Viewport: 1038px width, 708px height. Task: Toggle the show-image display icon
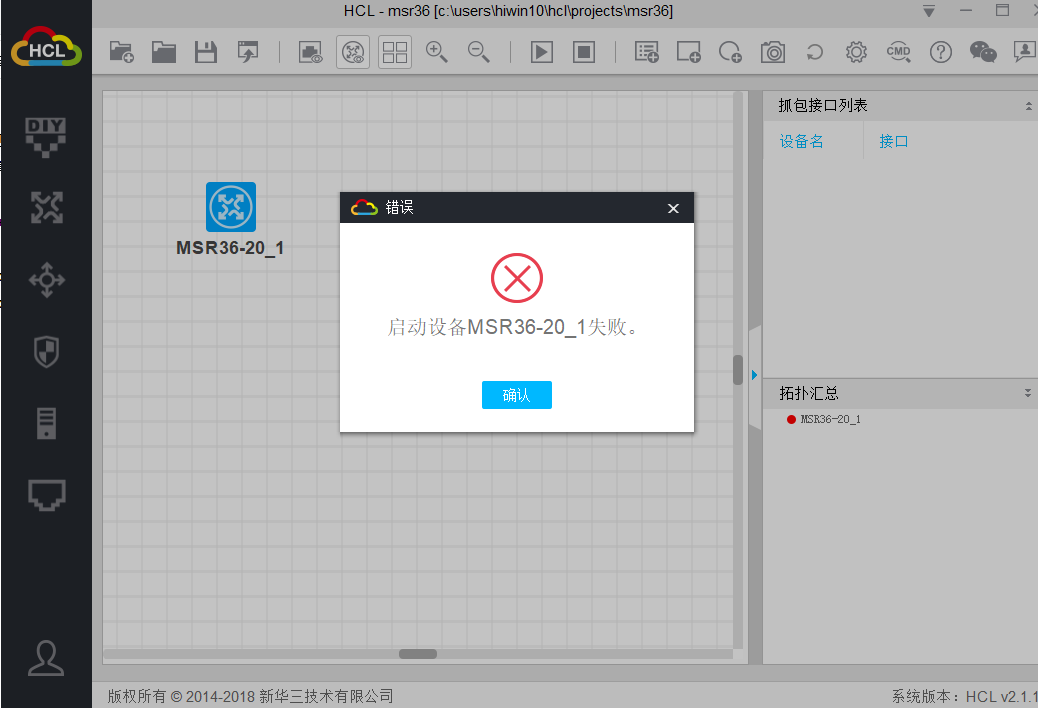point(310,52)
